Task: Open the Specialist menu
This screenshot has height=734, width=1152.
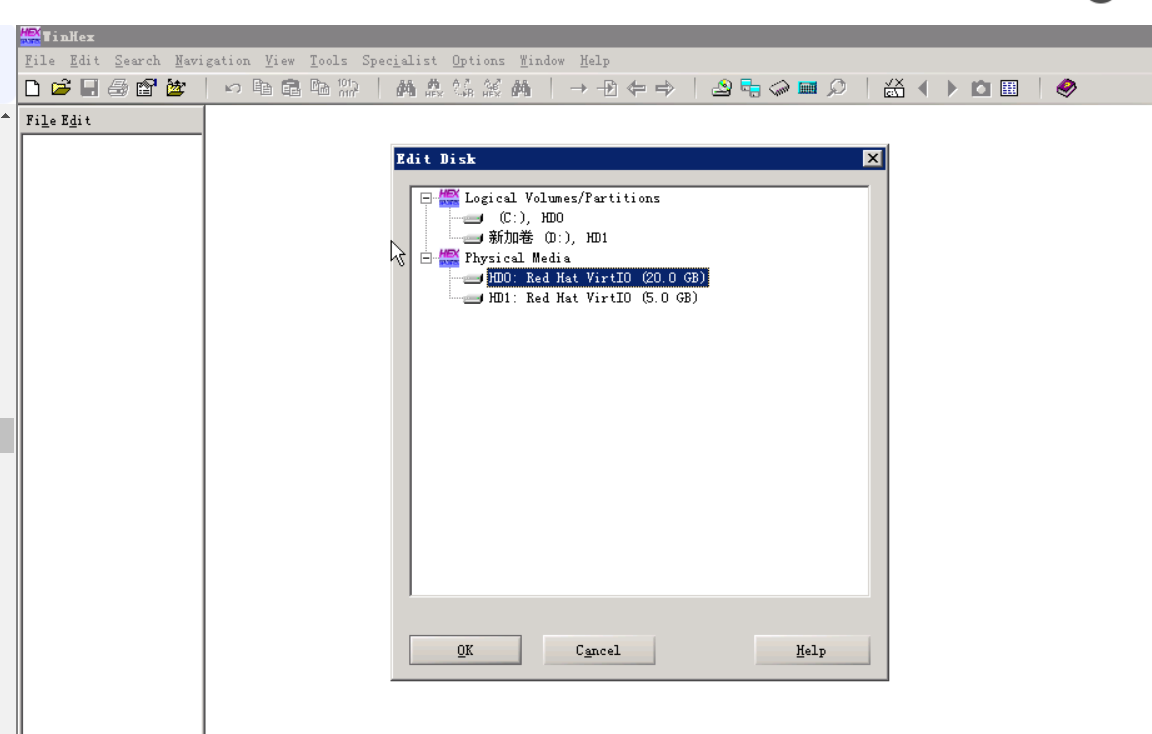Action: coord(399,61)
